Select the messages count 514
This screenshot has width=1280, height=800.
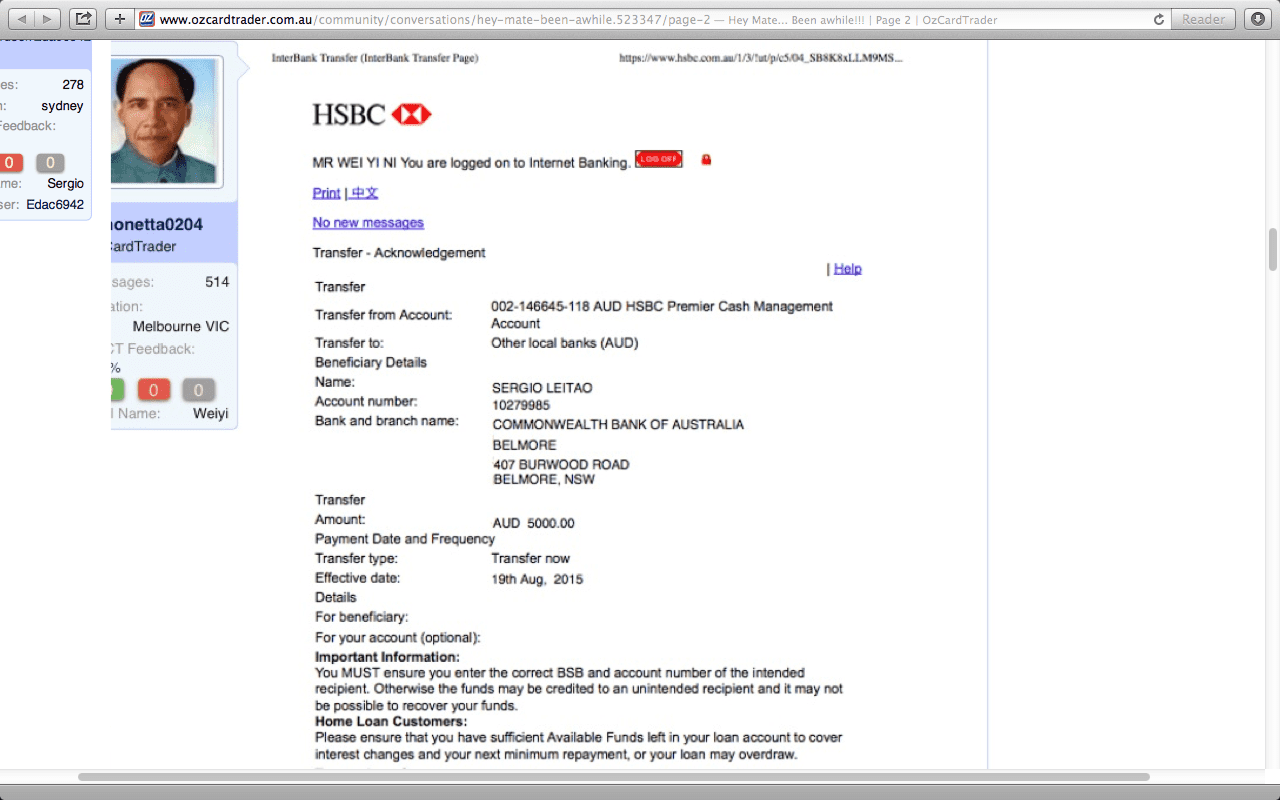pyautogui.click(x=217, y=282)
